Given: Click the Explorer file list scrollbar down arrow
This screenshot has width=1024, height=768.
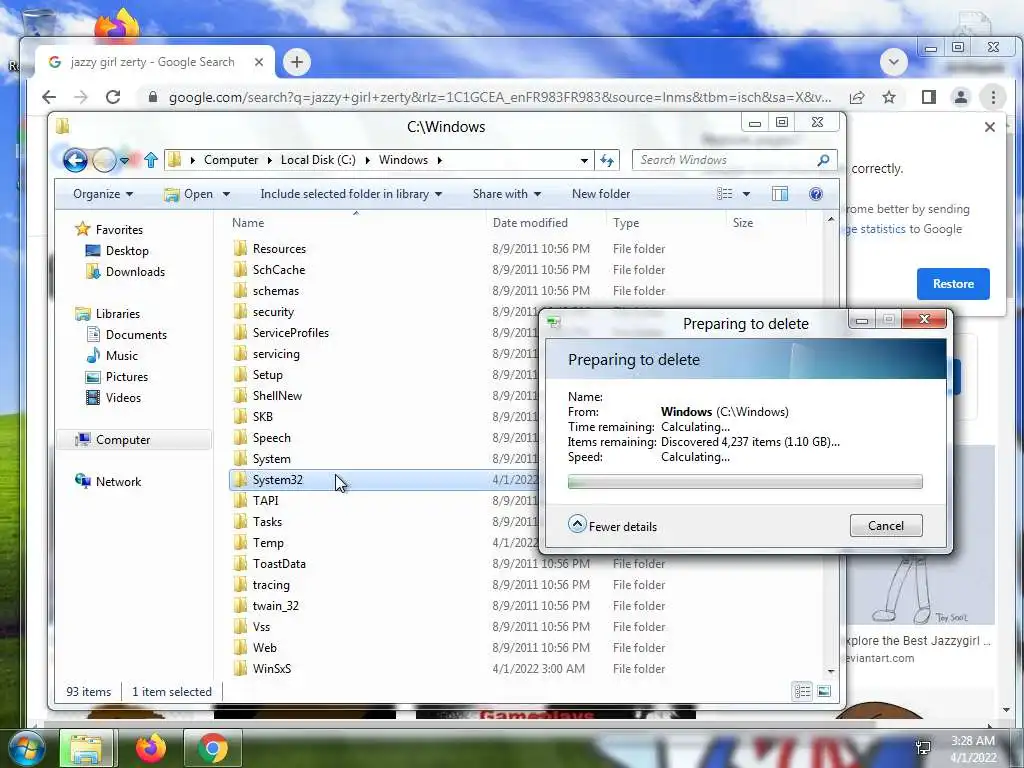Looking at the screenshot, I should 831,671.
